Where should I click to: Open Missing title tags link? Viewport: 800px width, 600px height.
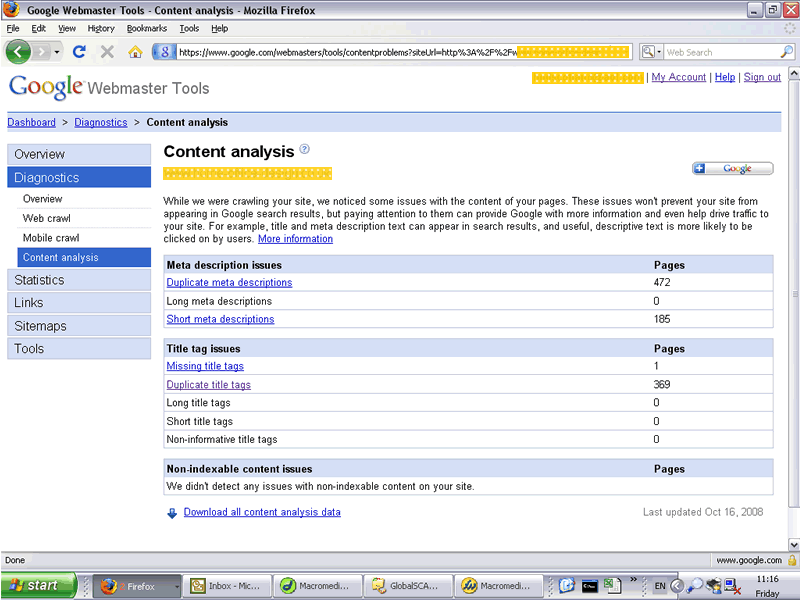pos(205,366)
